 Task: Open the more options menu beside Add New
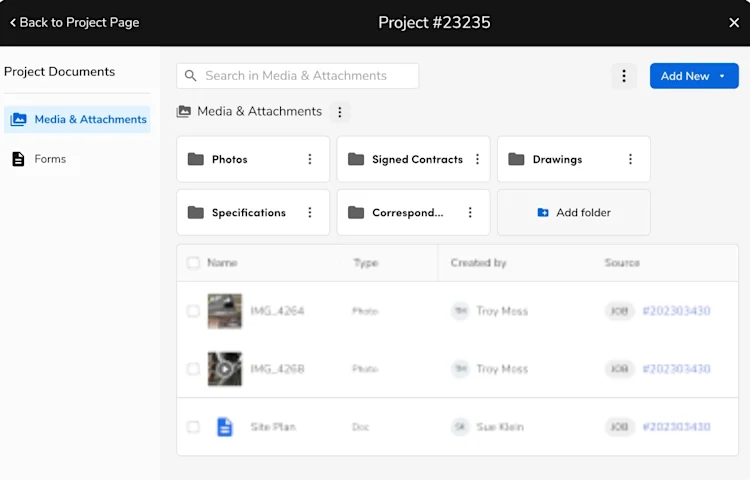pyautogui.click(x=624, y=76)
